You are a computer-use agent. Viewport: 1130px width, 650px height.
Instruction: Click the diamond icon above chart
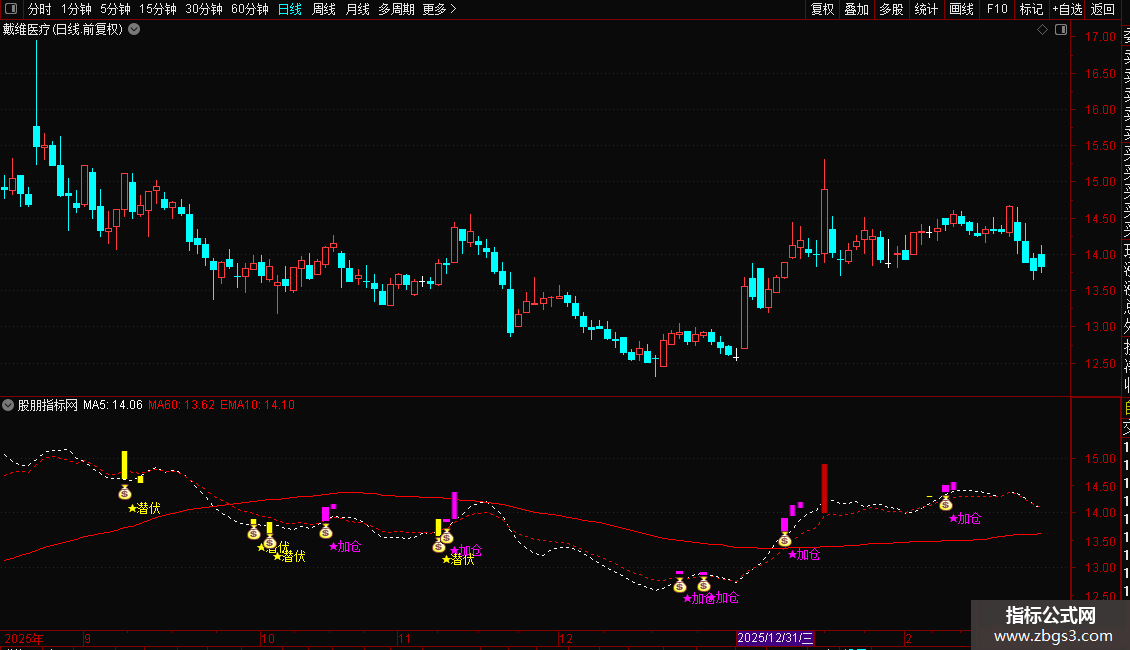tap(1042, 30)
